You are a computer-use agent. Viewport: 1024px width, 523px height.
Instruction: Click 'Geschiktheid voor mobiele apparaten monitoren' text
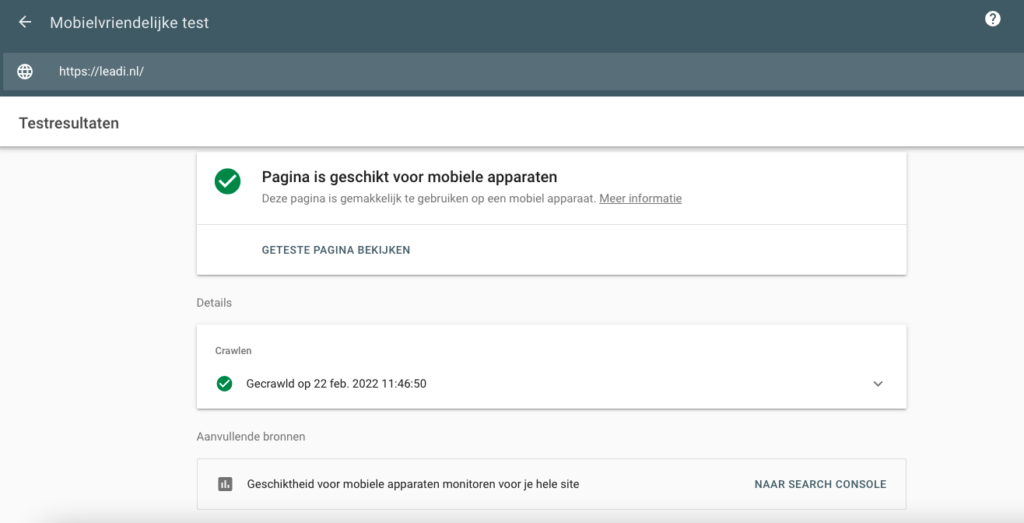coord(413,484)
